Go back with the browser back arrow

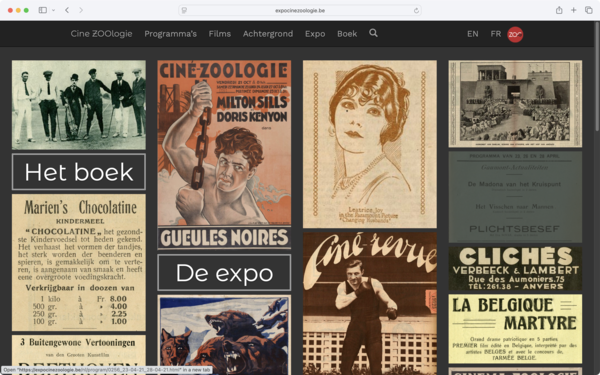pos(67,10)
